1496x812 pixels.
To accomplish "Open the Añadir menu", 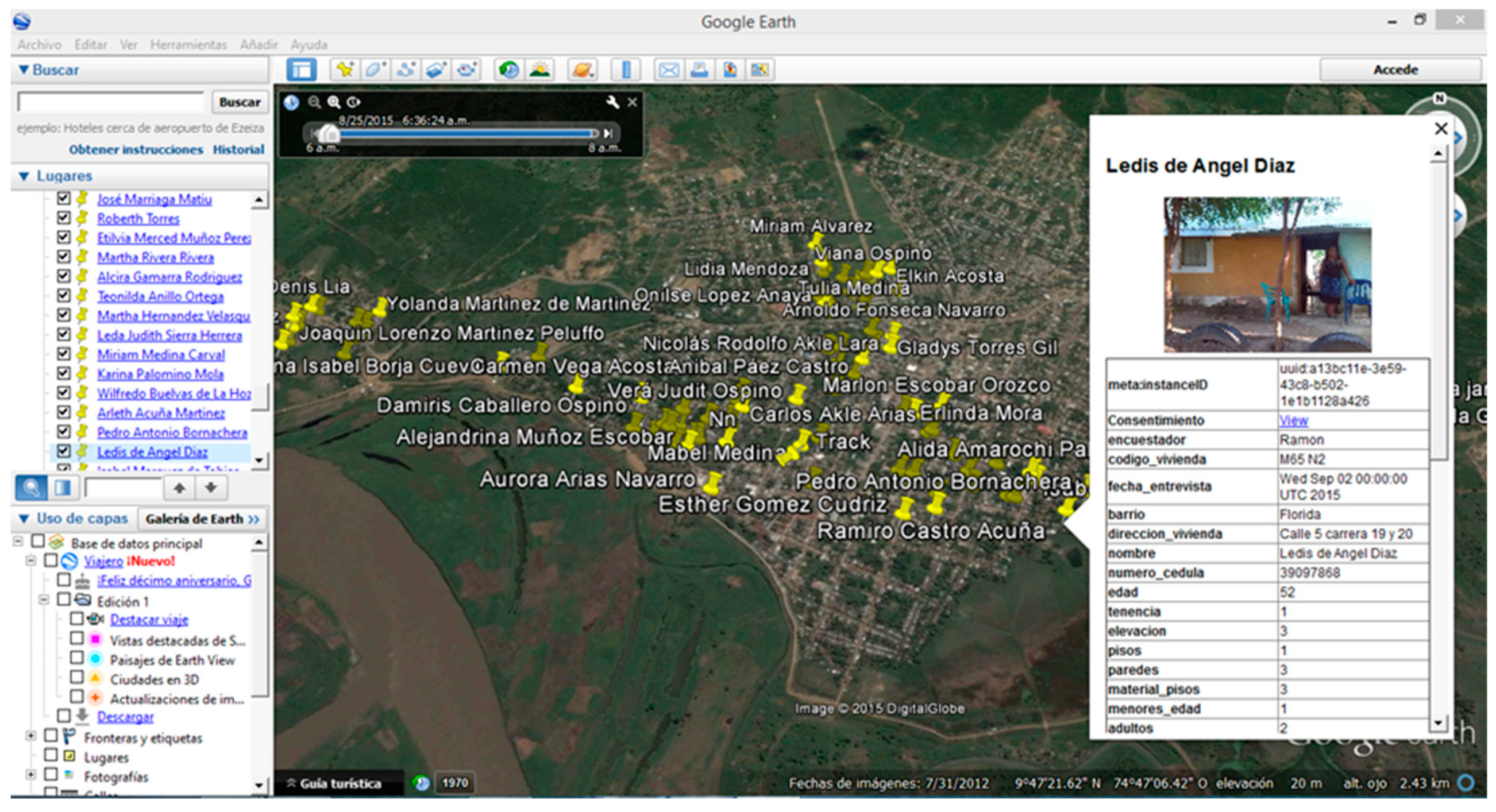I will [x=259, y=45].
